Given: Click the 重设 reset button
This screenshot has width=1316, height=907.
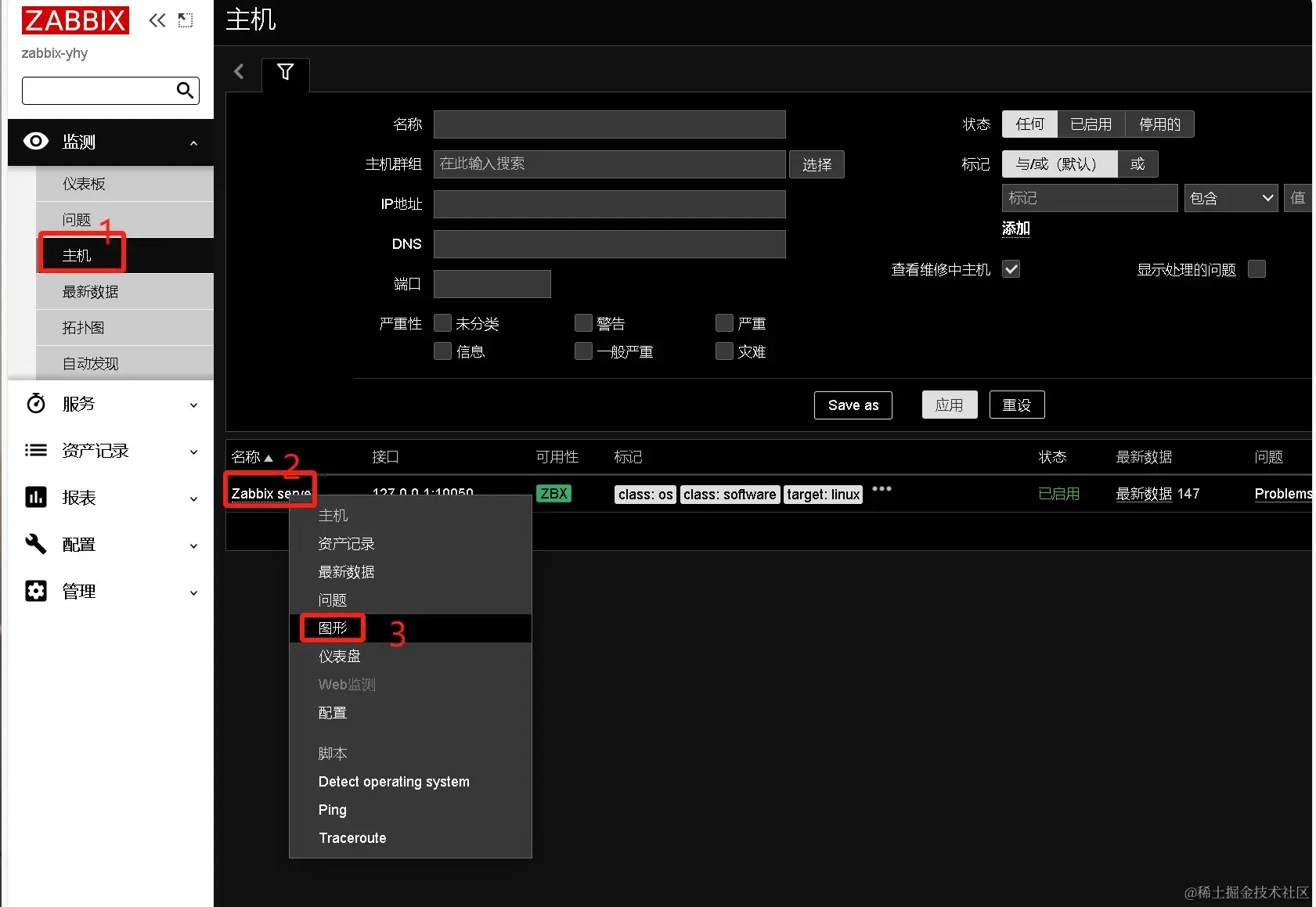Looking at the screenshot, I should pyautogui.click(x=1017, y=405).
